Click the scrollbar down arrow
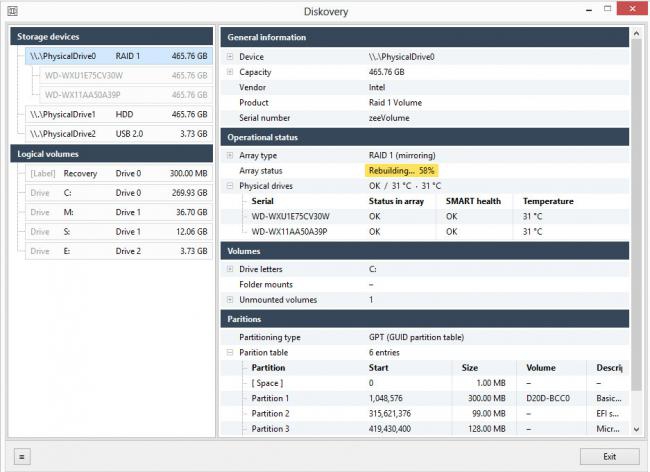 pos(636,430)
